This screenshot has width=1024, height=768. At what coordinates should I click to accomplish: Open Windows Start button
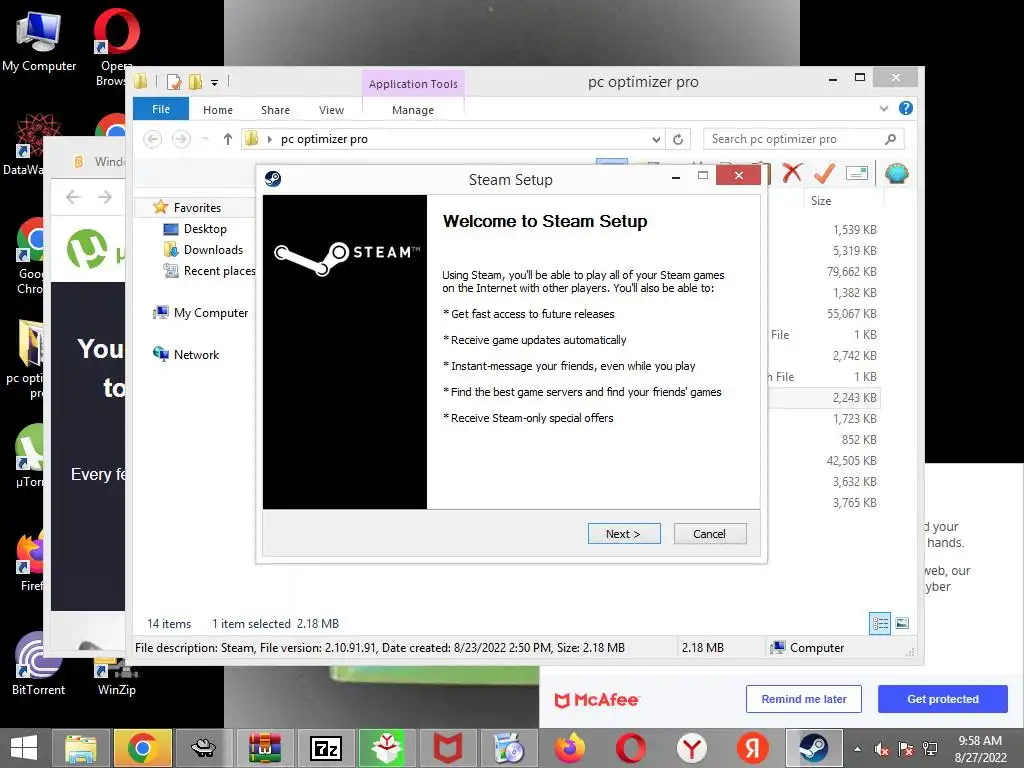(24, 748)
